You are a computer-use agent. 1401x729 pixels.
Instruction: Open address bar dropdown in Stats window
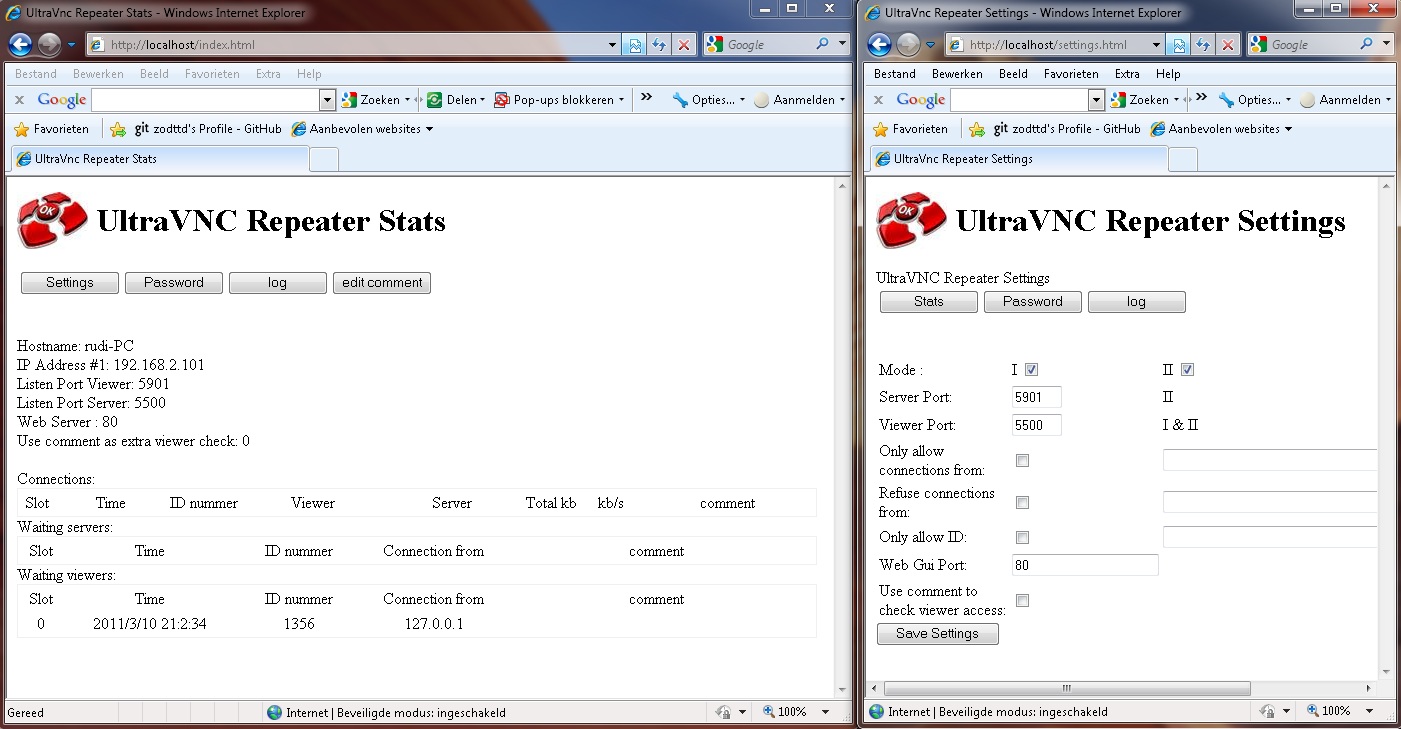[x=613, y=45]
